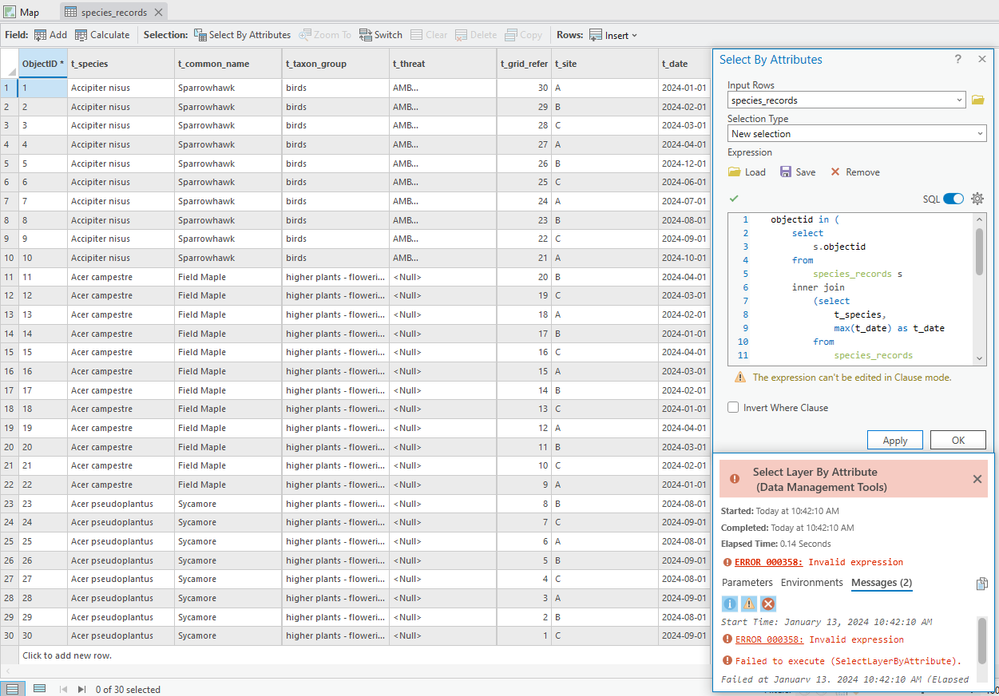
Task: Click the SQL expression editor scrollbar
Action: tap(979, 250)
